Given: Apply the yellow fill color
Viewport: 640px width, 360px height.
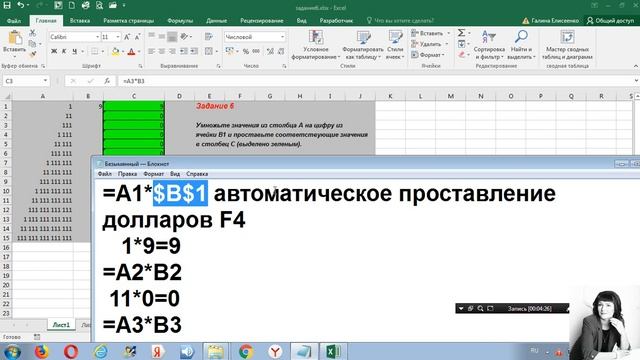Looking at the screenshot, I should coord(116,51).
